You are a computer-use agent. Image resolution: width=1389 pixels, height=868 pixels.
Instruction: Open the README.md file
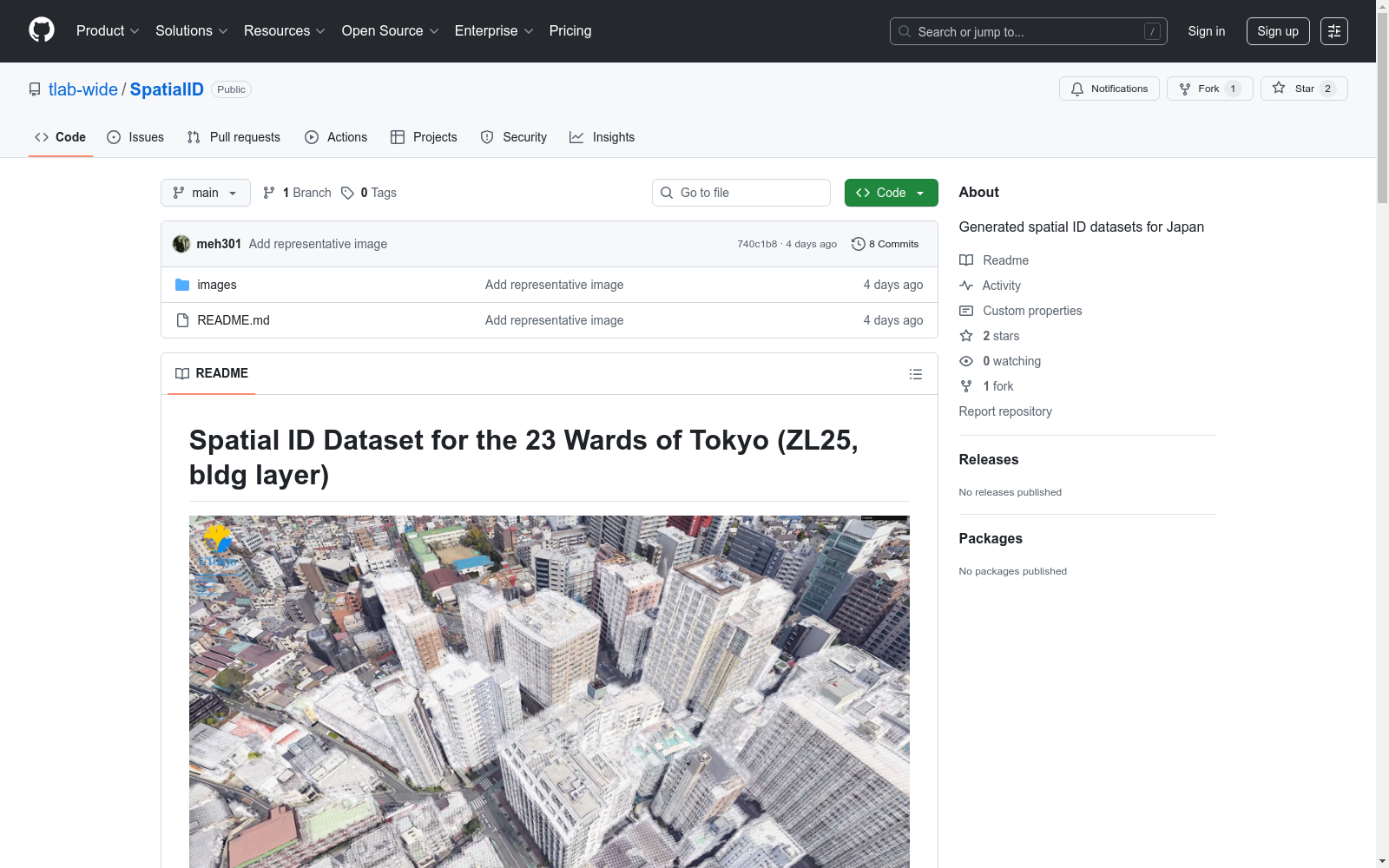tap(234, 320)
